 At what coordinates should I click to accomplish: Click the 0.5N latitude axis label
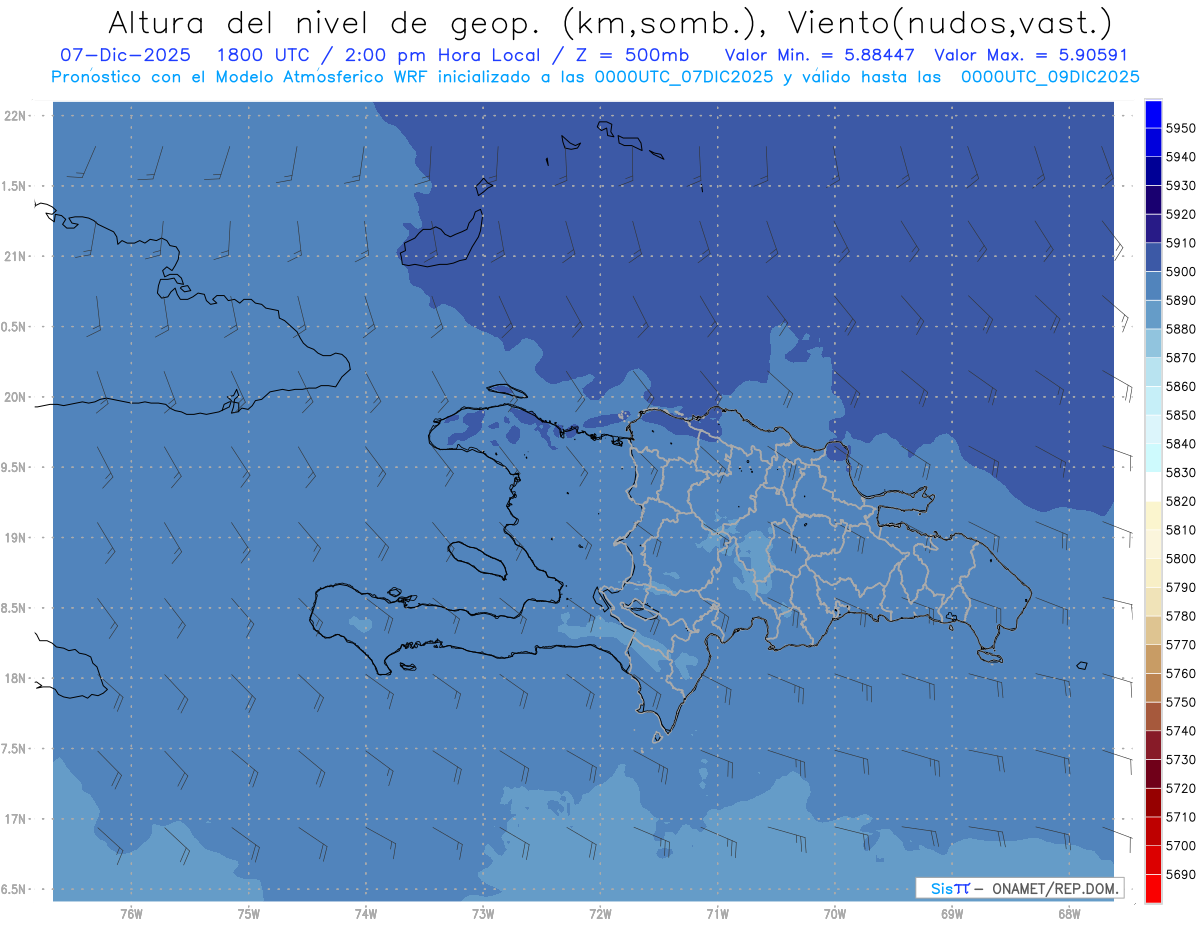point(15,327)
